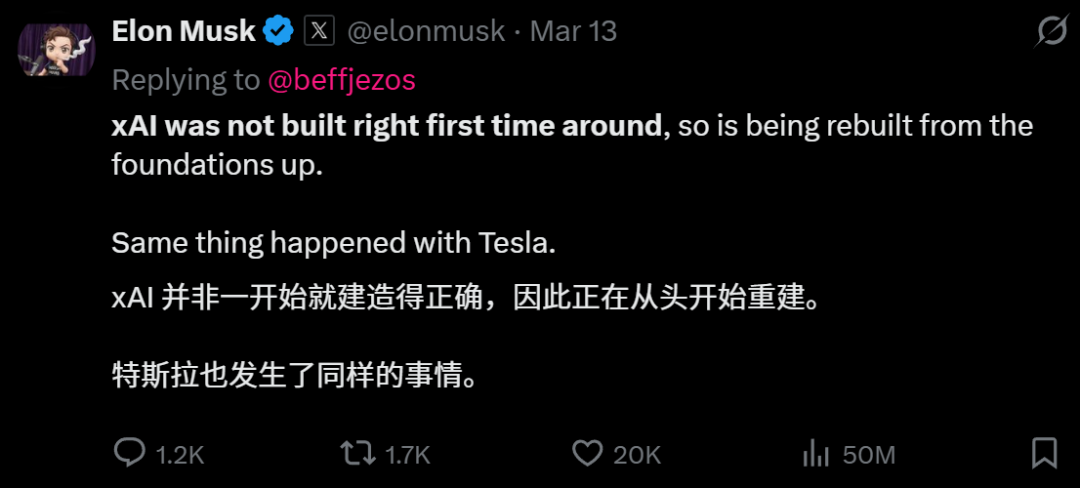Open the @beffjezos mention link
1080x488 pixels.
[x=341, y=80]
